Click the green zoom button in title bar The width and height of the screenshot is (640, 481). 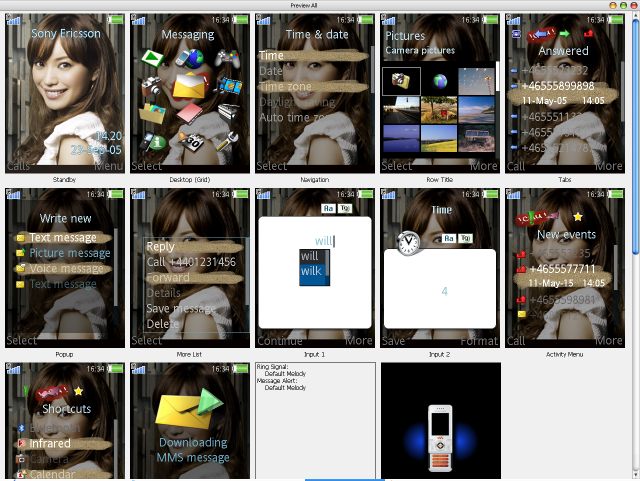[623, 5]
